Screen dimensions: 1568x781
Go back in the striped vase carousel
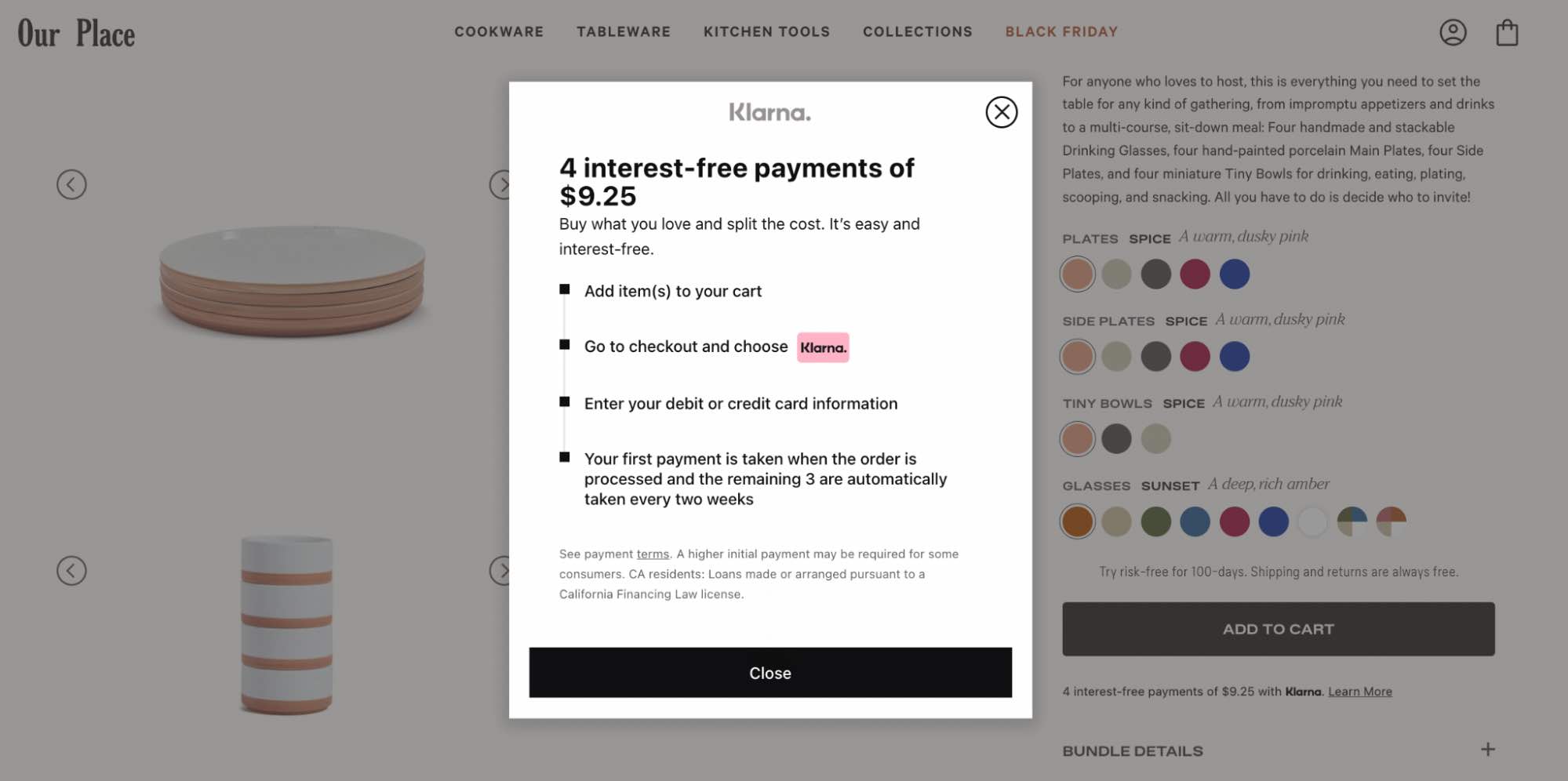pyautogui.click(x=73, y=571)
